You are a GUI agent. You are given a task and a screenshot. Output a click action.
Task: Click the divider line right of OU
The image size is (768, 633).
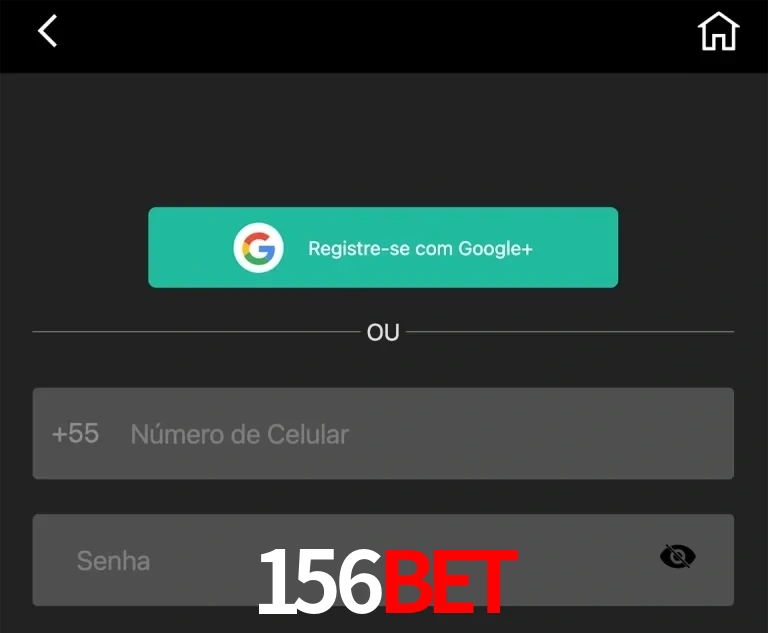(570, 332)
